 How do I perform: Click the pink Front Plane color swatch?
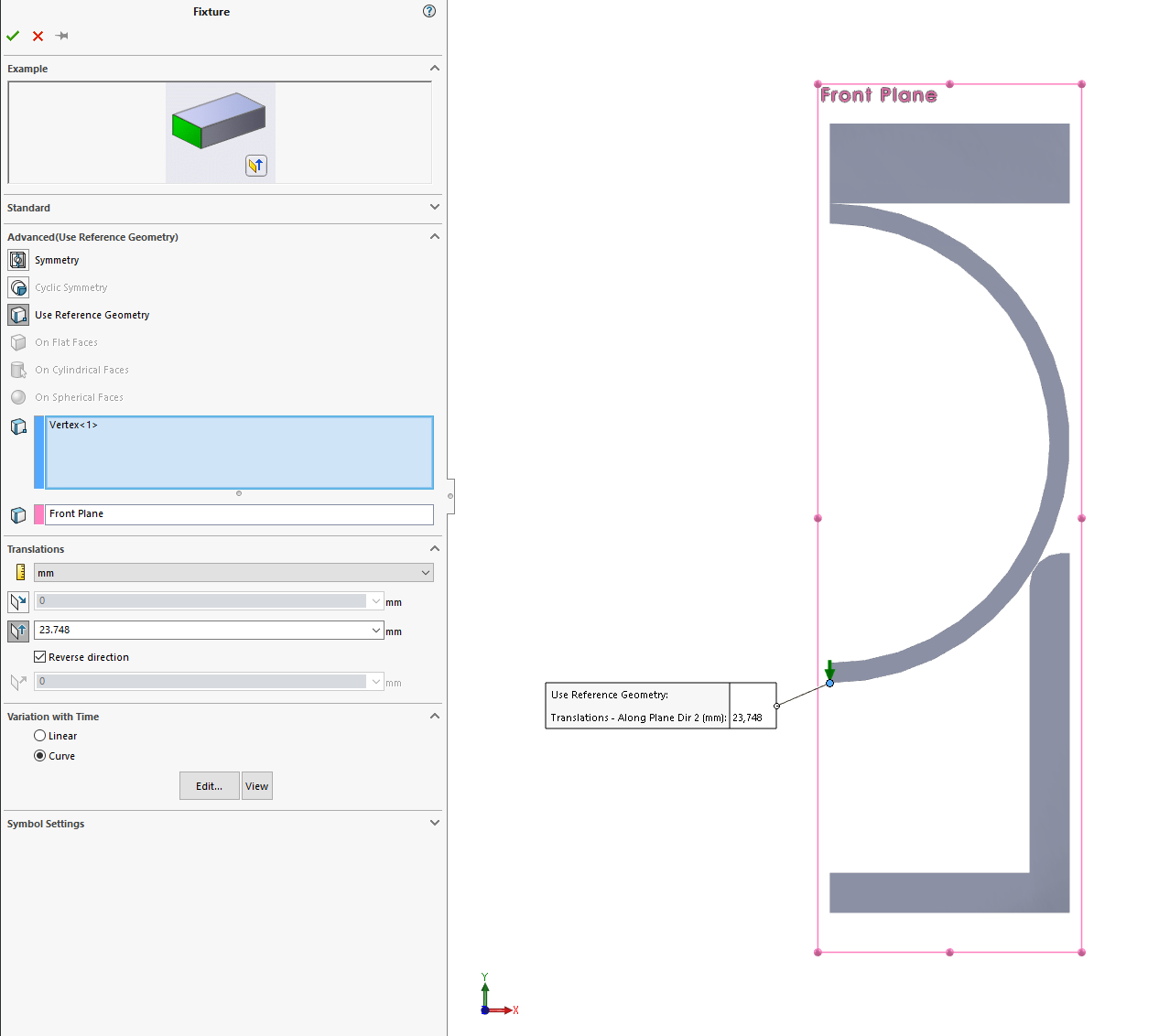pyautogui.click(x=38, y=514)
